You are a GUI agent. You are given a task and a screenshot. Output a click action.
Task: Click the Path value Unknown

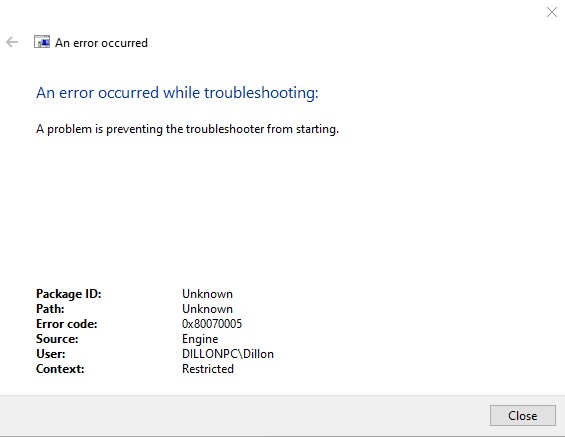click(207, 309)
